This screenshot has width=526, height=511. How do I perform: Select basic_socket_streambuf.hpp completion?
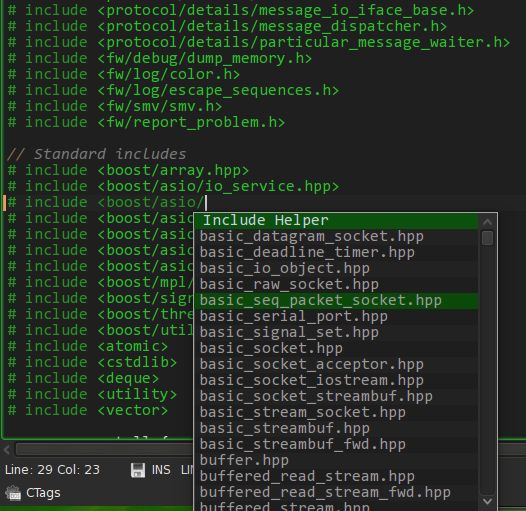pyautogui.click(x=336, y=396)
